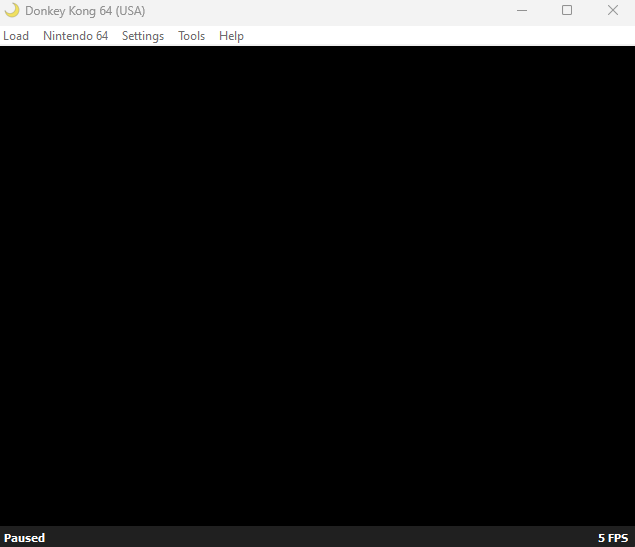Click the Paused status text
Image resolution: width=635 pixels, height=547 pixels.
point(24,538)
